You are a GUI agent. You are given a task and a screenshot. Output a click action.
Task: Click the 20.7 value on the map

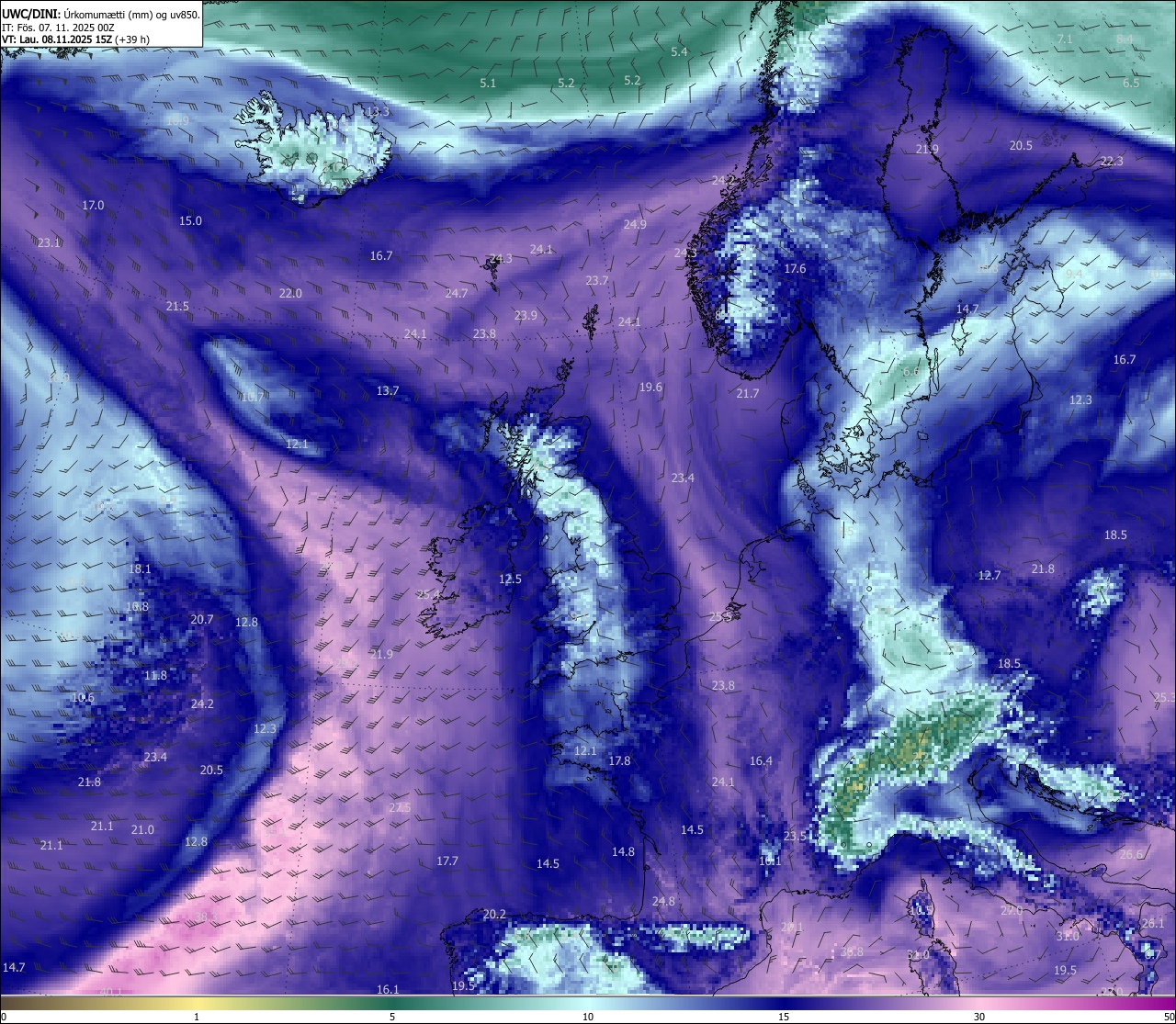[202, 620]
